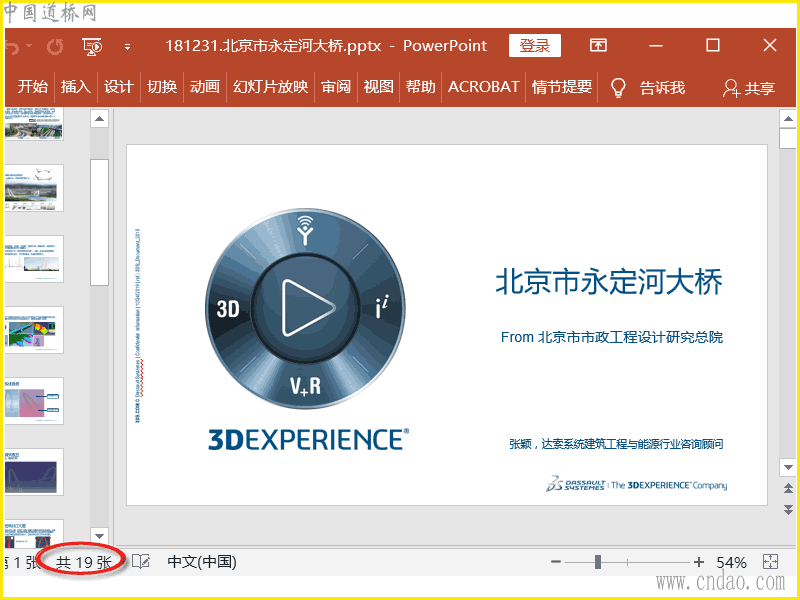Click zoom in plus button

coord(699,562)
